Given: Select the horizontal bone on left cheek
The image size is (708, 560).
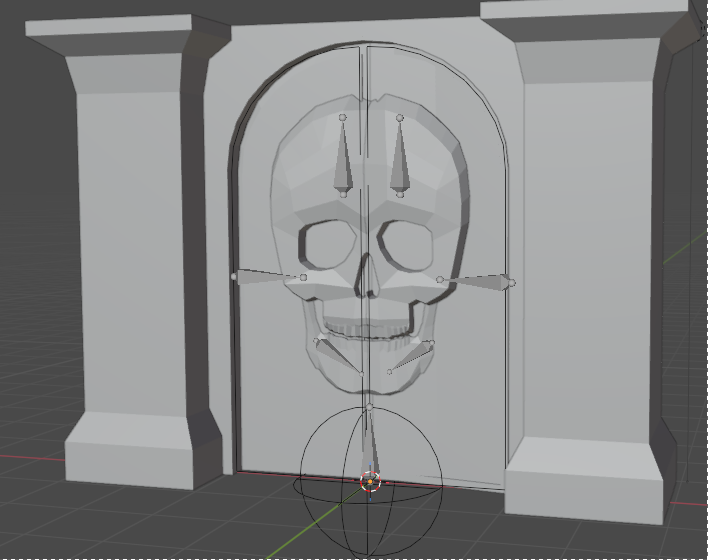Looking at the screenshot, I should click(x=269, y=277).
